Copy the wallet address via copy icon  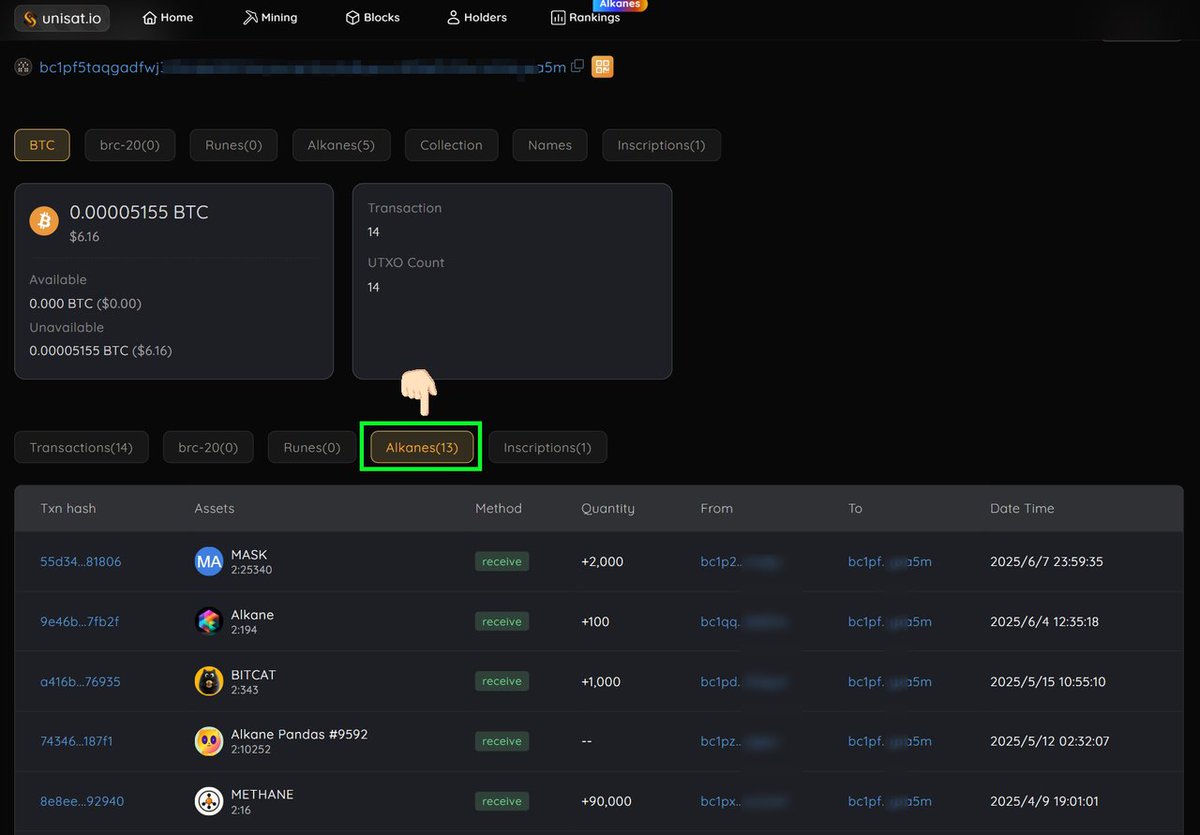[x=577, y=66]
